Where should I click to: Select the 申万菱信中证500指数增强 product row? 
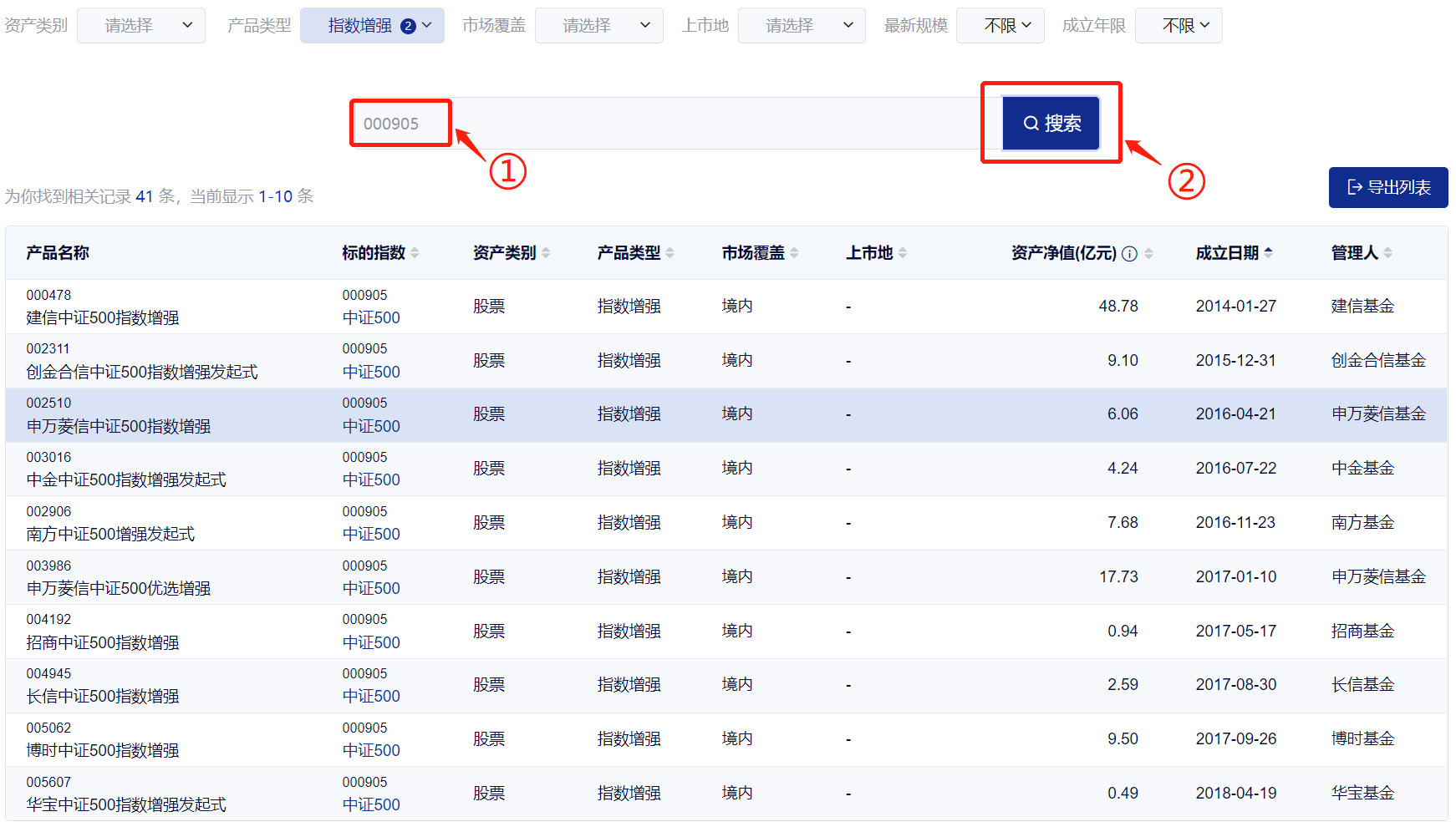click(118, 426)
